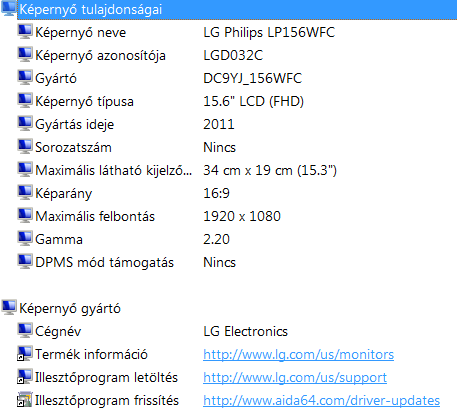The width and height of the screenshot is (457, 420).
Task: Click monitor icon next to Cégnév
Action: click(x=25, y=331)
